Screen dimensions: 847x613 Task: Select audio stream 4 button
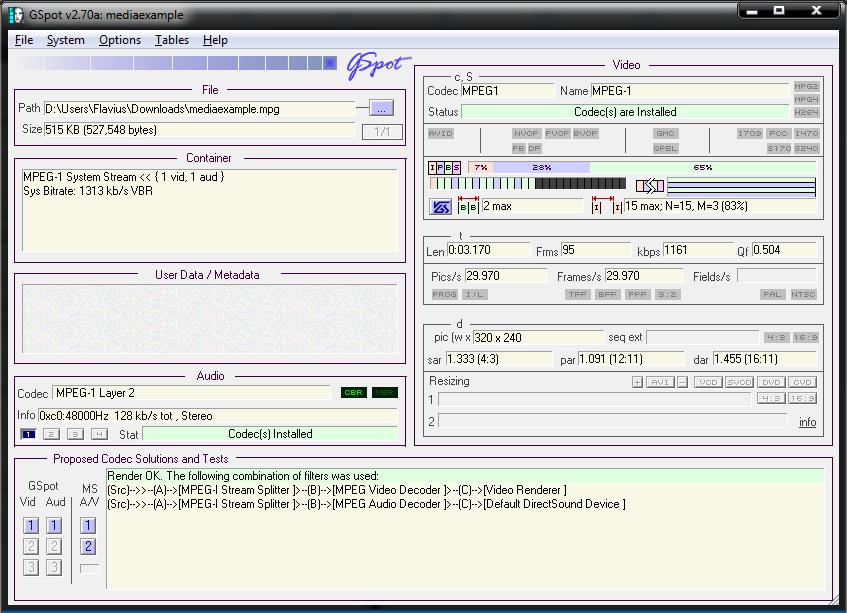(99, 434)
